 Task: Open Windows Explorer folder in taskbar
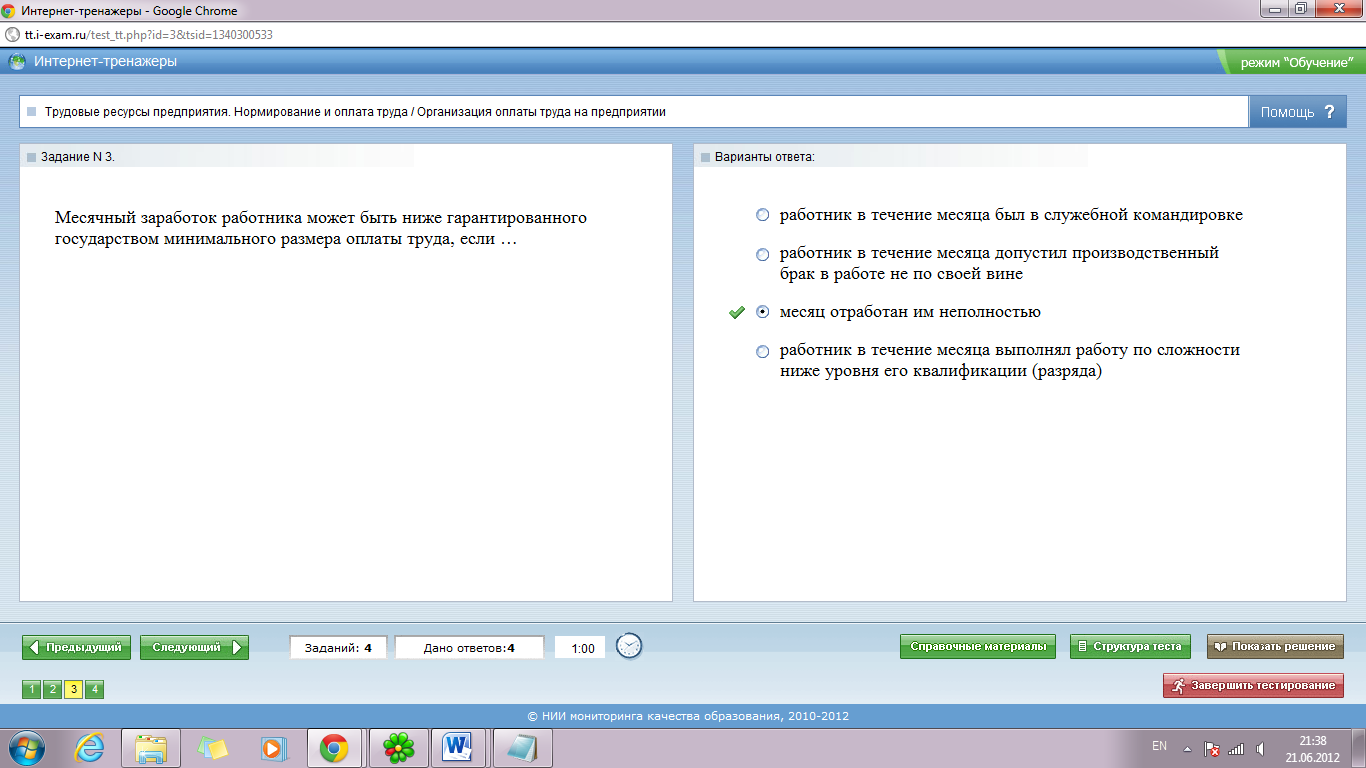[x=152, y=747]
